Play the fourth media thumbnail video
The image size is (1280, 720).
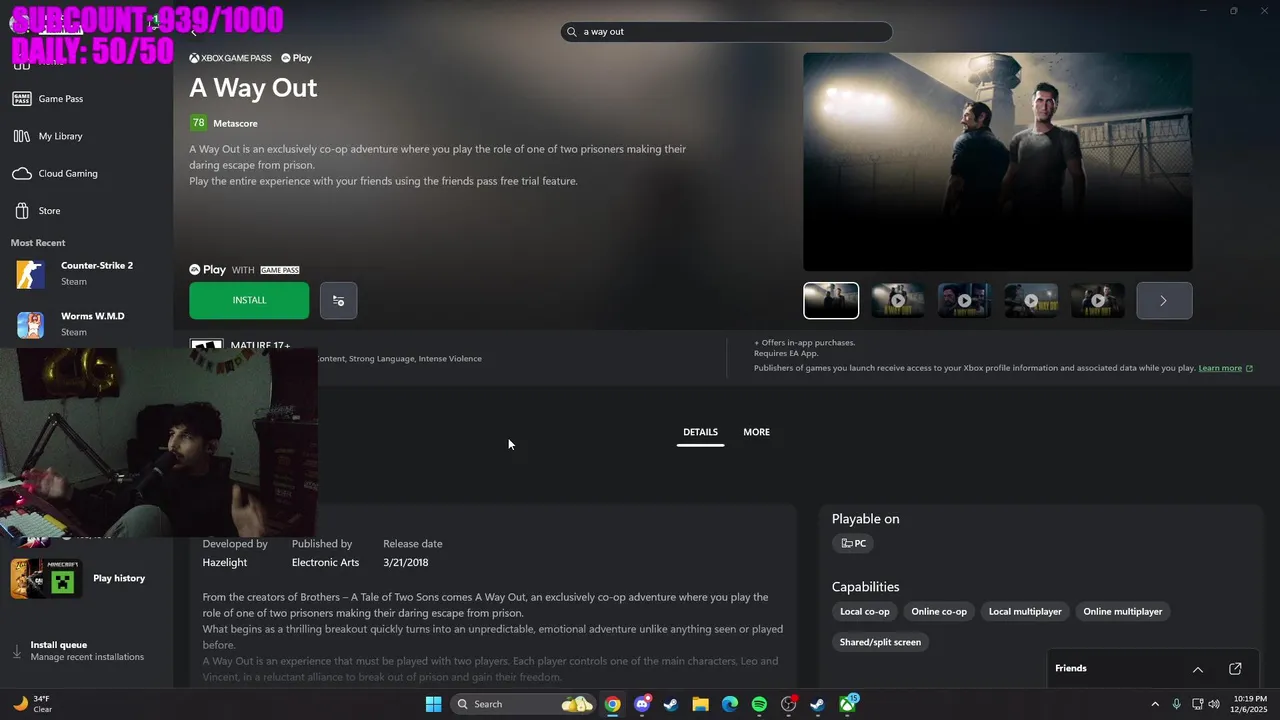coord(1031,300)
